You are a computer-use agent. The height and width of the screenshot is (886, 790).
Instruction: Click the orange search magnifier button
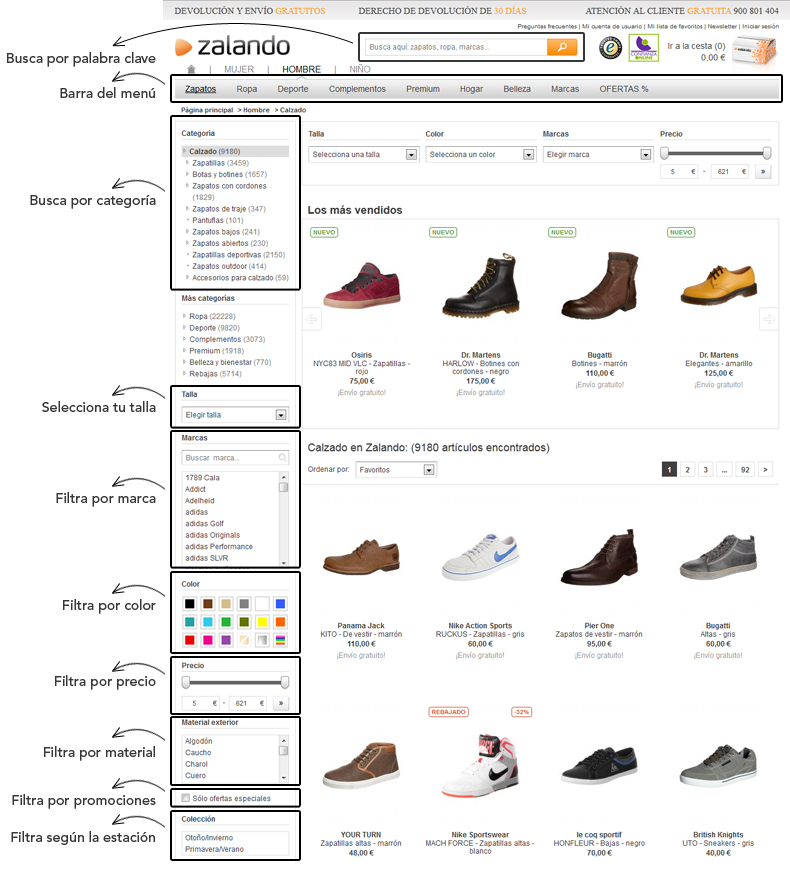pyautogui.click(x=562, y=47)
